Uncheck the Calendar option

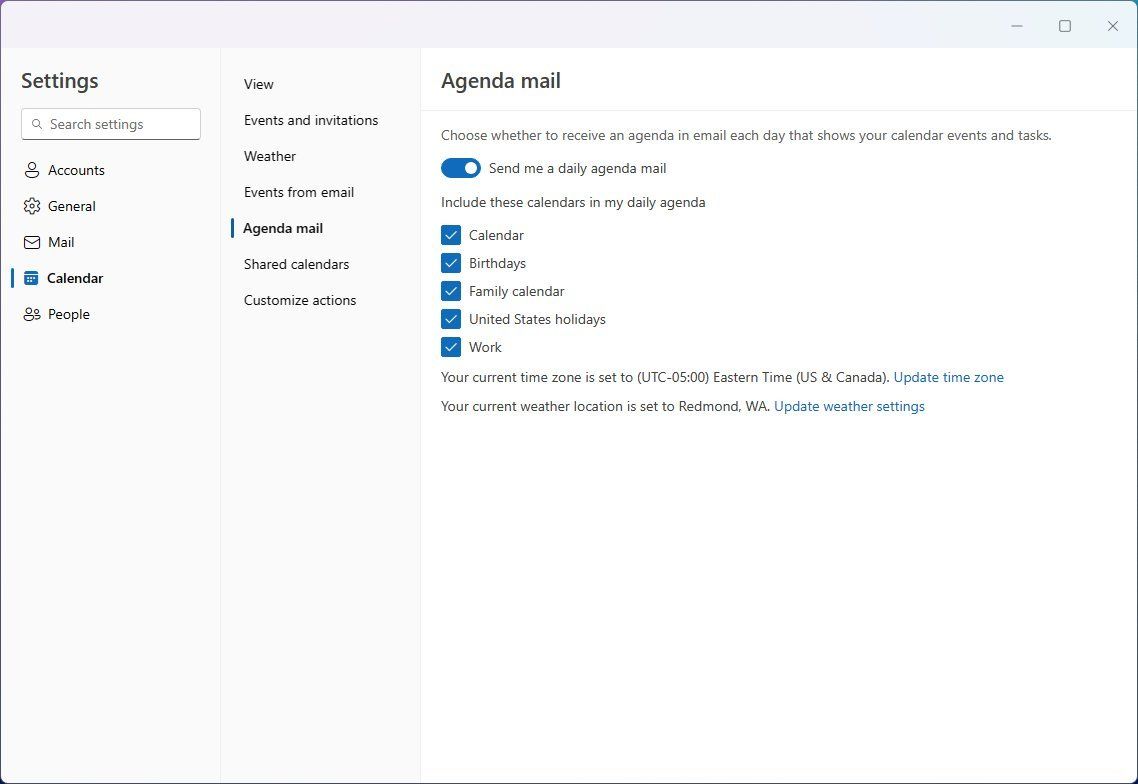click(x=450, y=235)
